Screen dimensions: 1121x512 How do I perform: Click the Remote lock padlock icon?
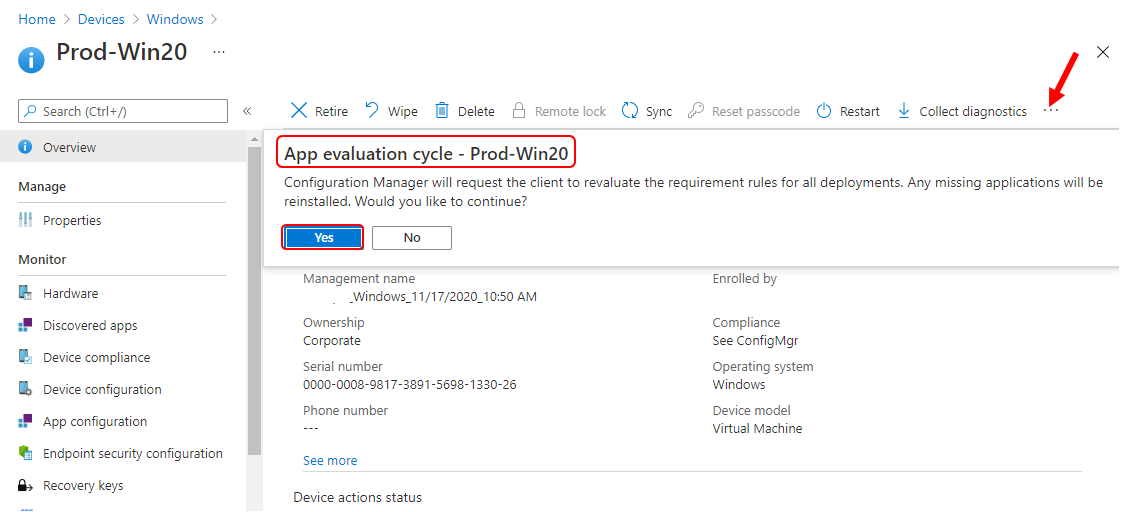519,110
